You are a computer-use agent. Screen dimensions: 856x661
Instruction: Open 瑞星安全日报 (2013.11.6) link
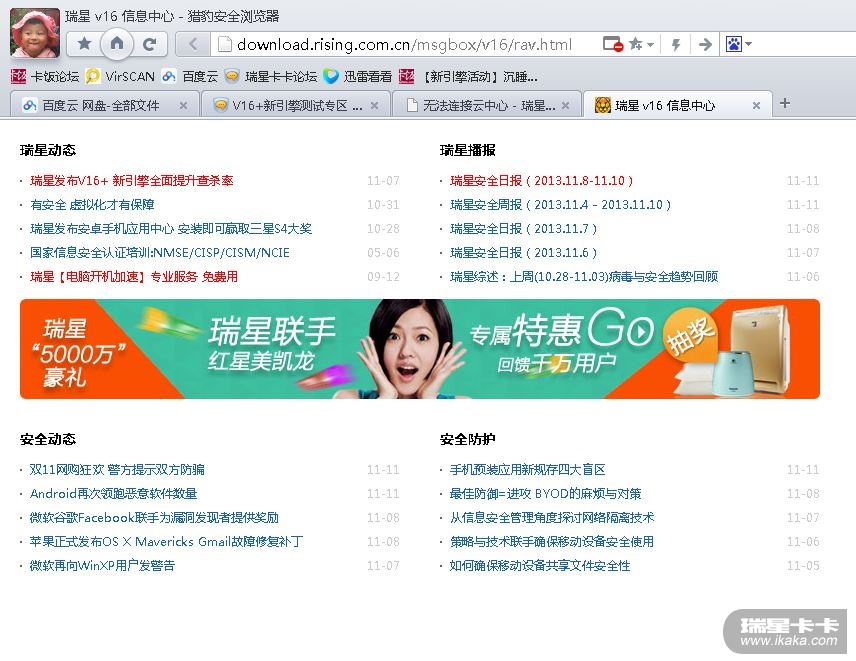pos(524,253)
